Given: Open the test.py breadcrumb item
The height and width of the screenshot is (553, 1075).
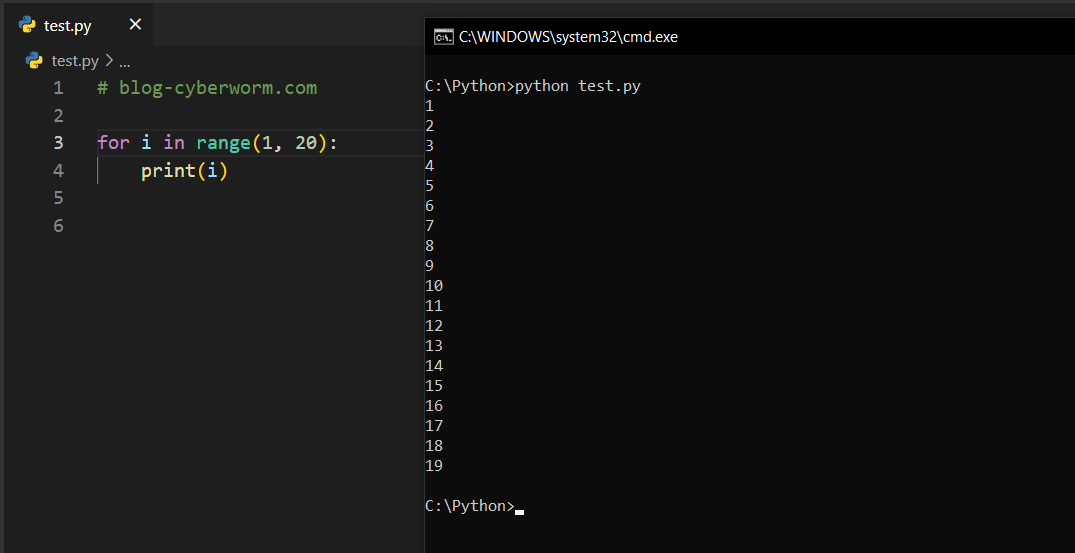Looking at the screenshot, I should click(x=75, y=61).
